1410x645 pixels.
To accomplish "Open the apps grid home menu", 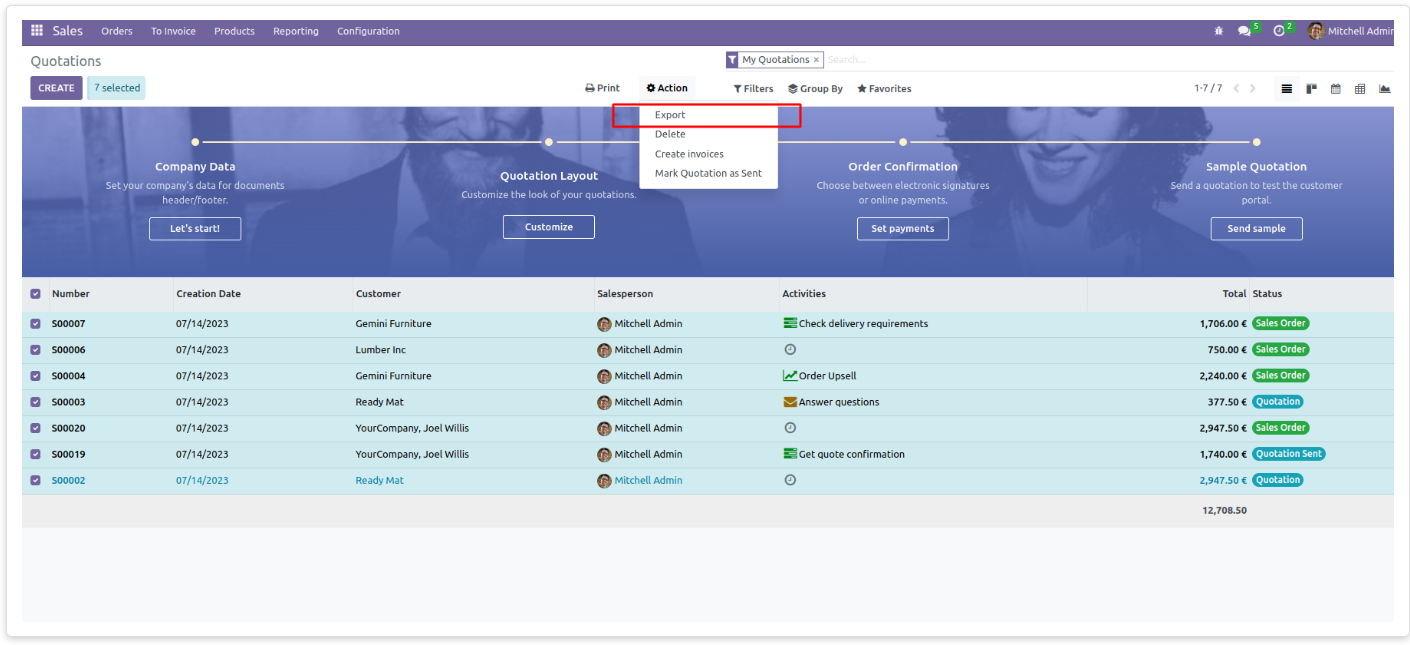I will click(37, 31).
